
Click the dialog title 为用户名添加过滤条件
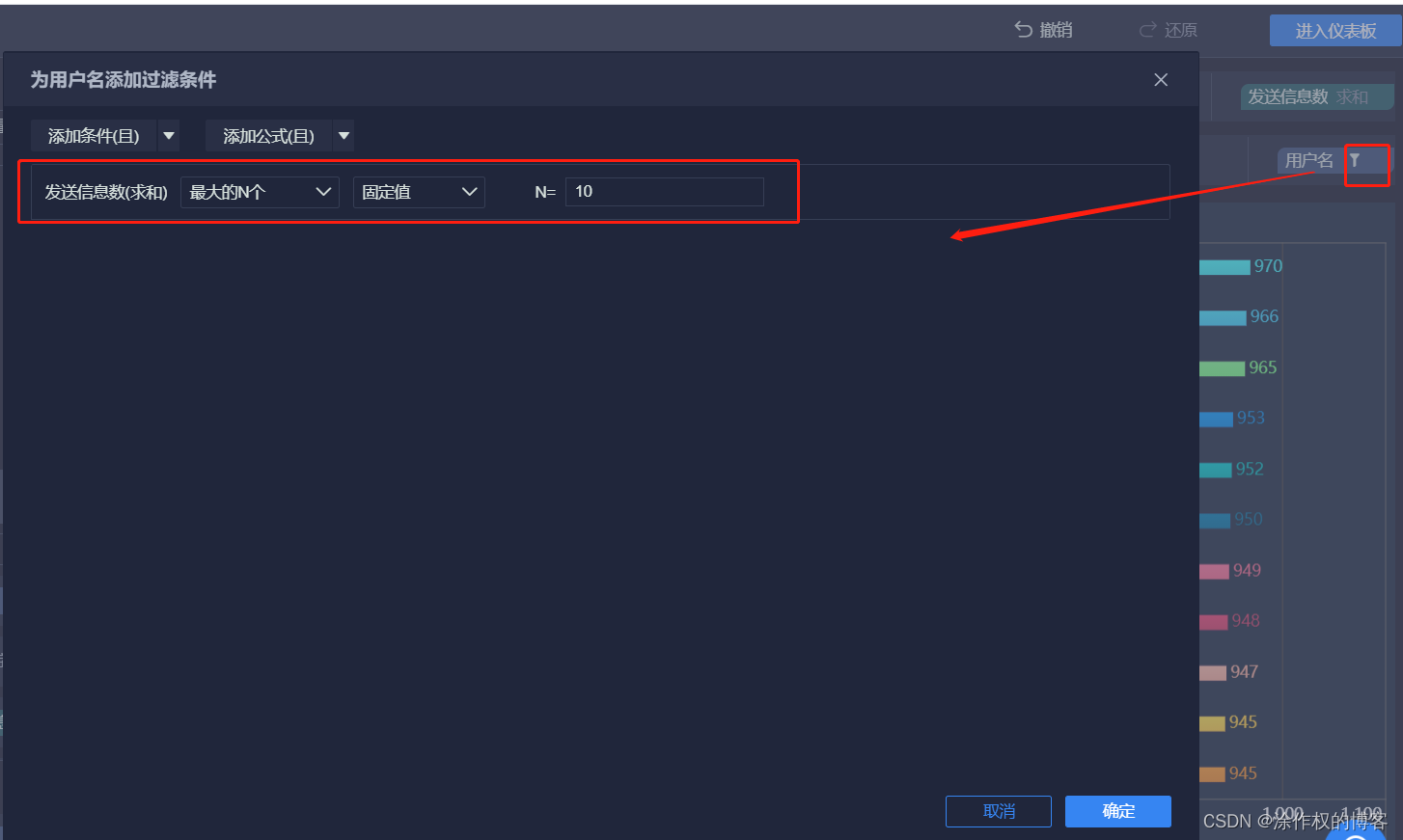click(123, 80)
